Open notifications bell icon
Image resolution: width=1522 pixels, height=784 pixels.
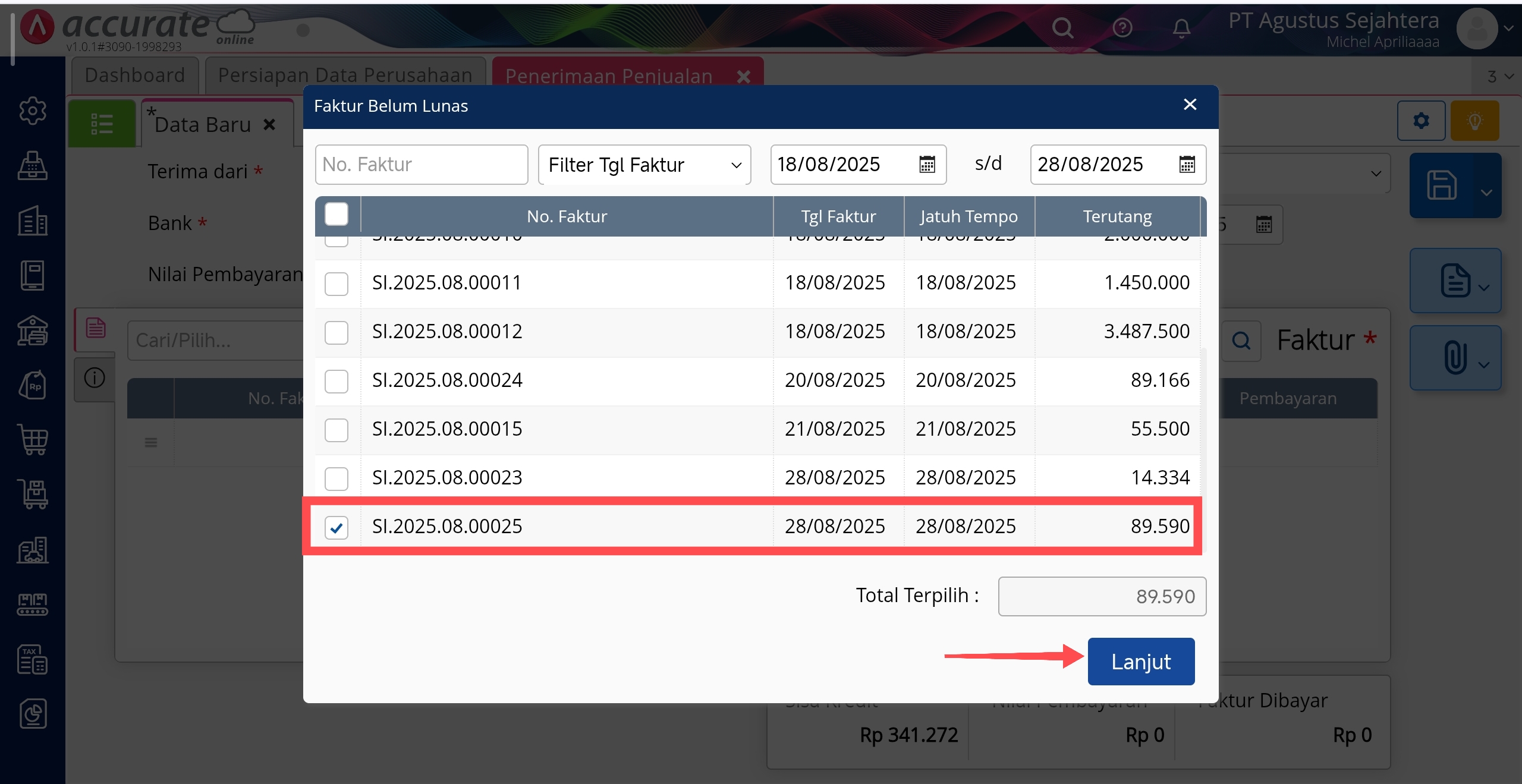pyautogui.click(x=1181, y=27)
